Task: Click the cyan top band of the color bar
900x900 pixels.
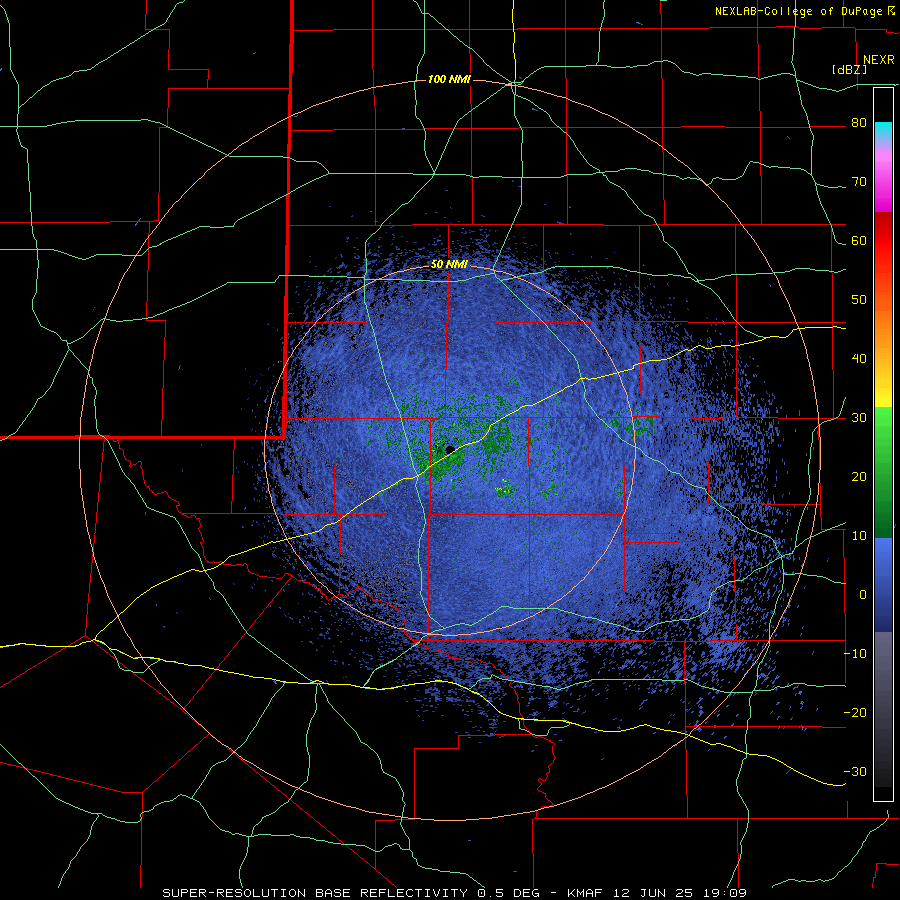Action: pyautogui.click(x=883, y=132)
